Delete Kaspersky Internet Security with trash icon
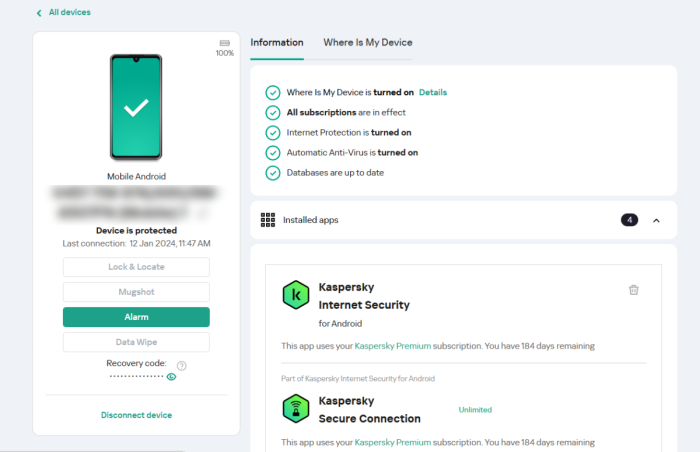This screenshot has height=452, width=700. coord(633,290)
